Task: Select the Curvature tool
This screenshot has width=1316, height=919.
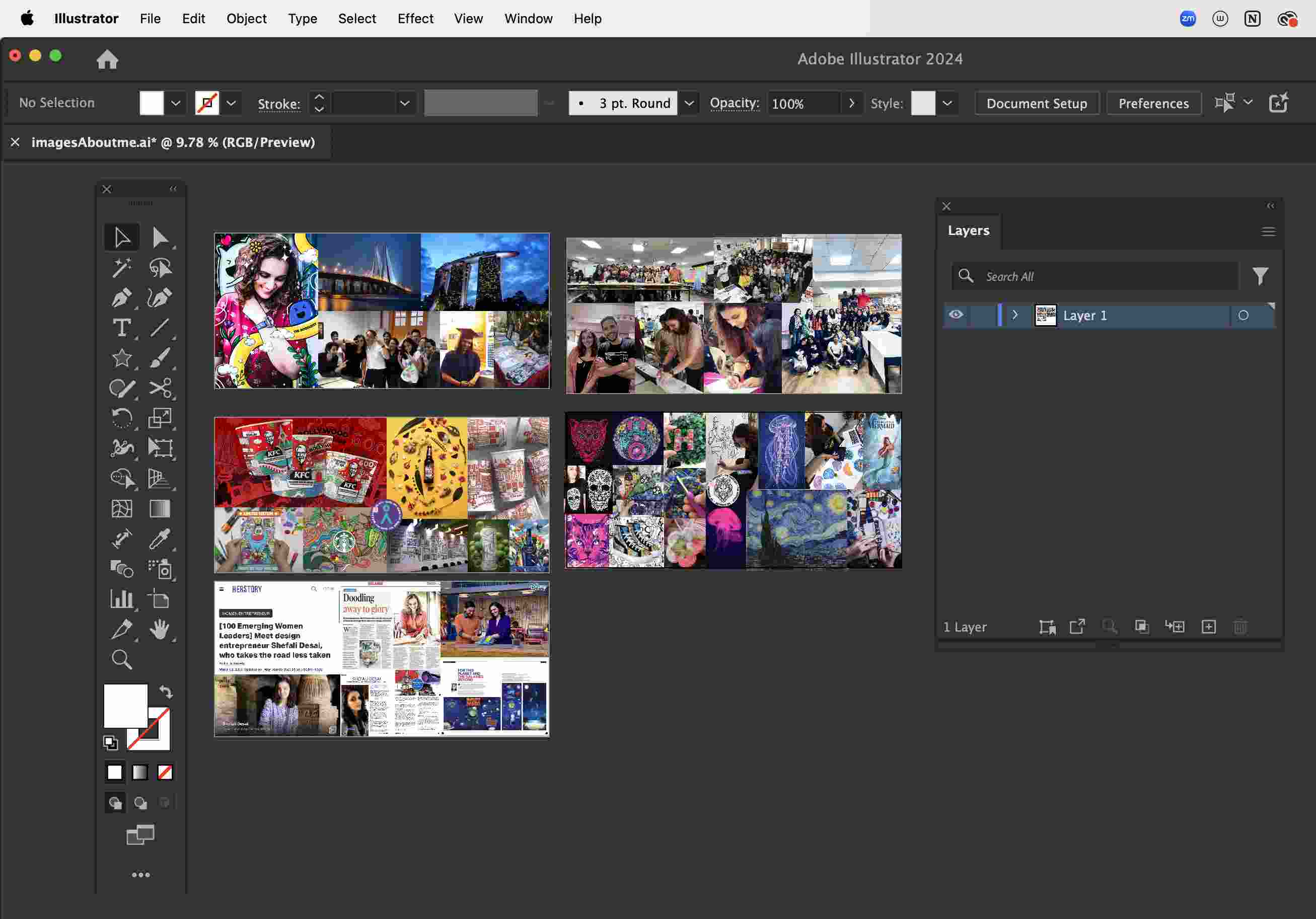Action: [160, 297]
